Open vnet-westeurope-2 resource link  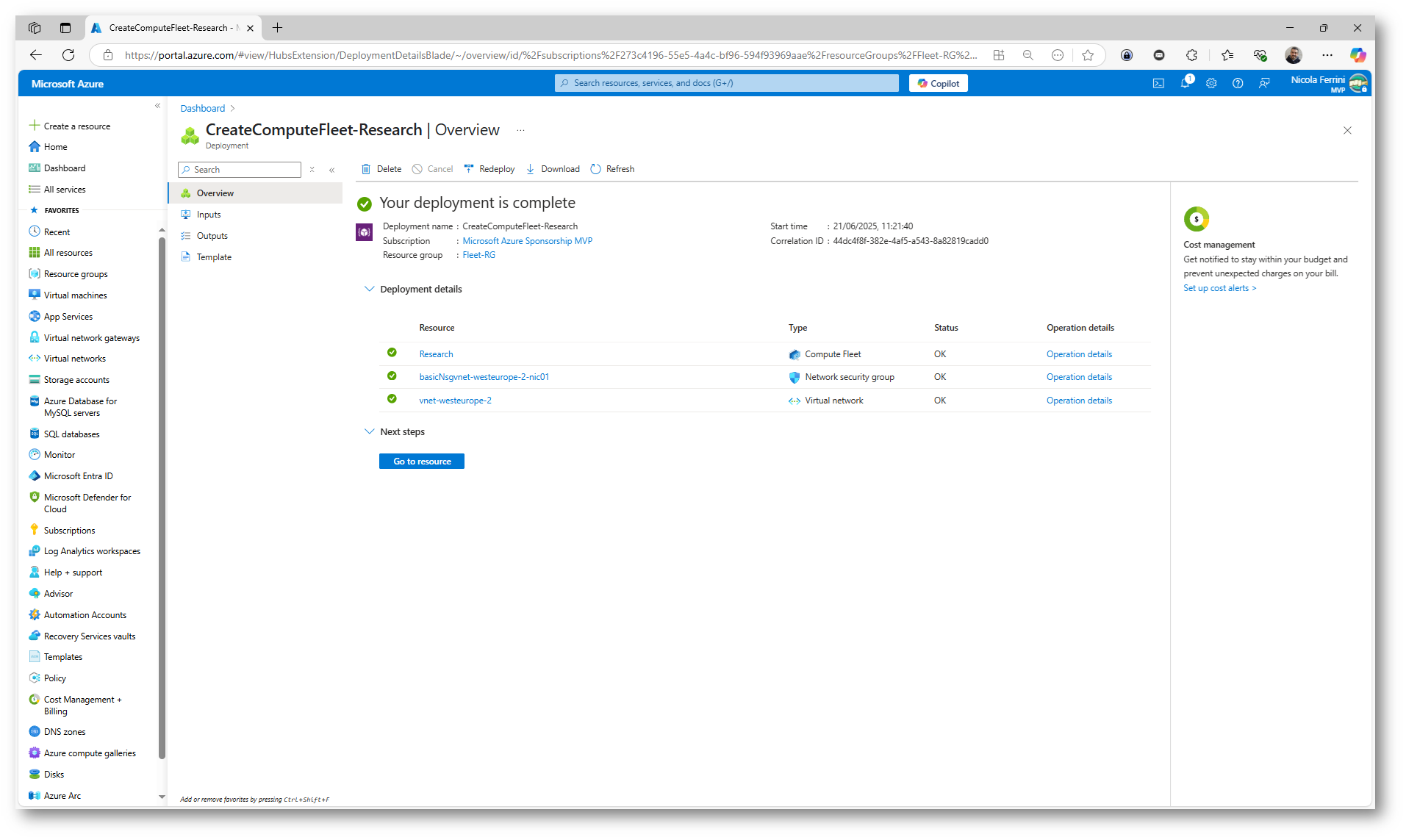coord(455,401)
